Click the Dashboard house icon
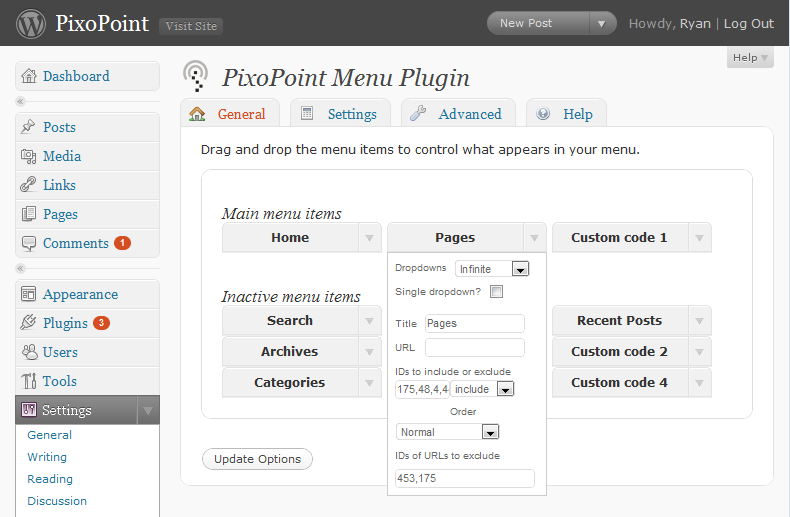The height and width of the screenshot is (517, 790). point(29,76)
